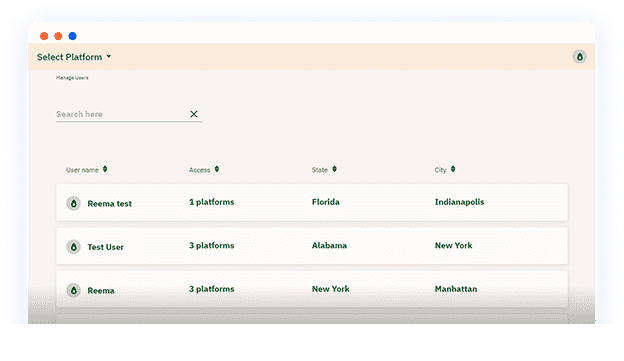Click the Select Platform caret arrow
Viewport: 624px width, 361px height.
[x=109, y=57]
